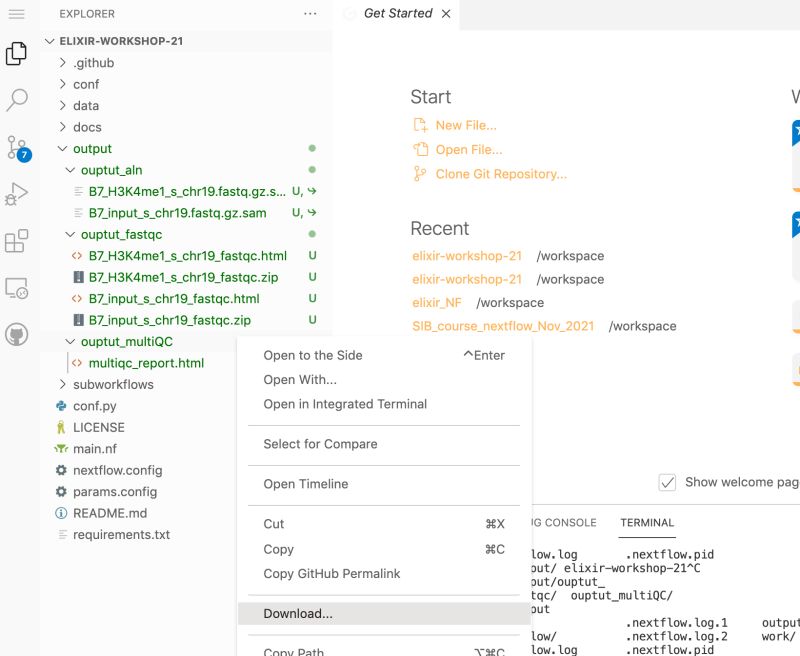800x656 pixels.
Task: Click multiqc_report.html code icon
Action: (x=77, y=363)
